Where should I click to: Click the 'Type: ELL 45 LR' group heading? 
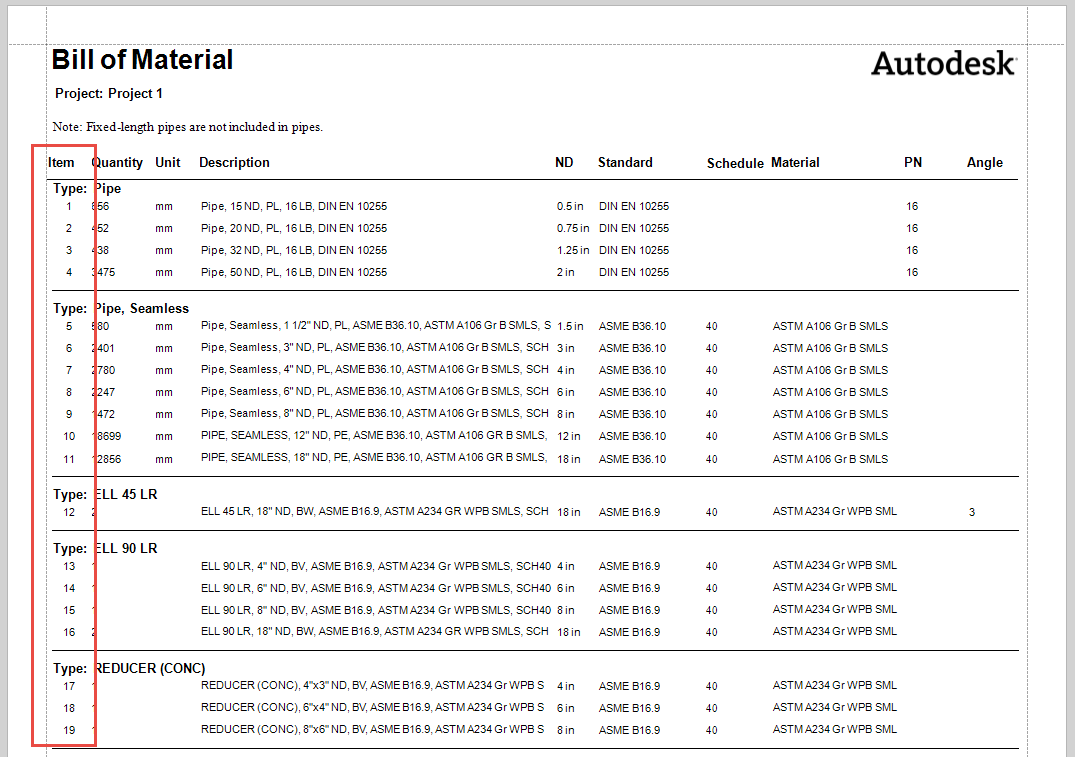pyautogui.click(x=105, y=494)
